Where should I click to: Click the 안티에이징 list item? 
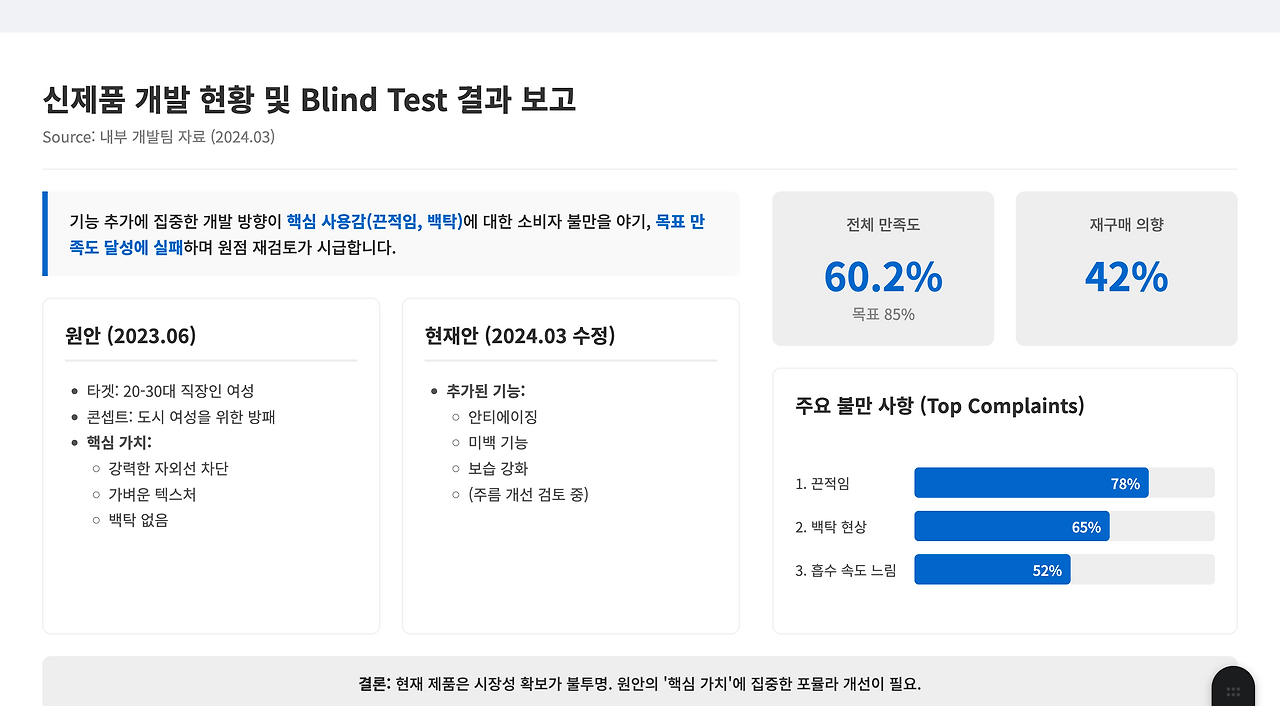click(503, 417)
